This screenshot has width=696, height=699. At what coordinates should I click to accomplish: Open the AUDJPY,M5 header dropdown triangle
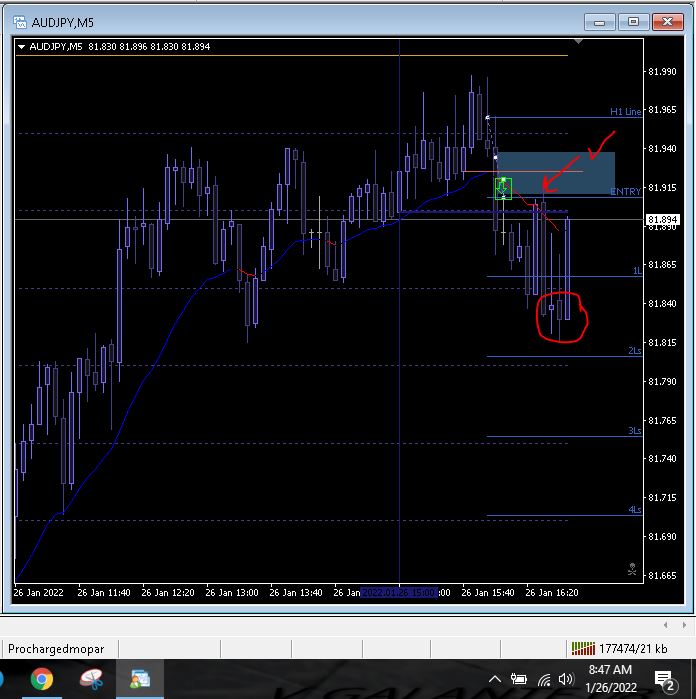tap(21, 46)
